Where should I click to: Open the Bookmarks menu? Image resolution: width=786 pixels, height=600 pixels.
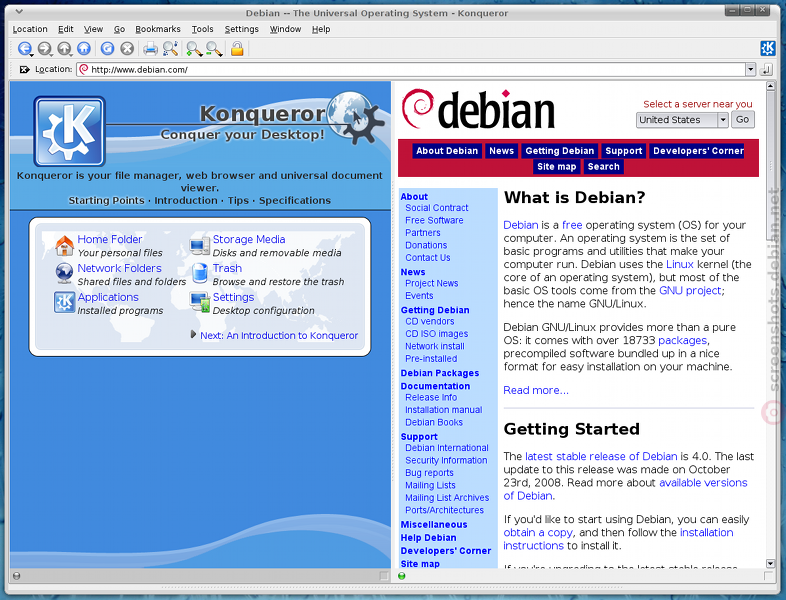(x=158, y=29)
